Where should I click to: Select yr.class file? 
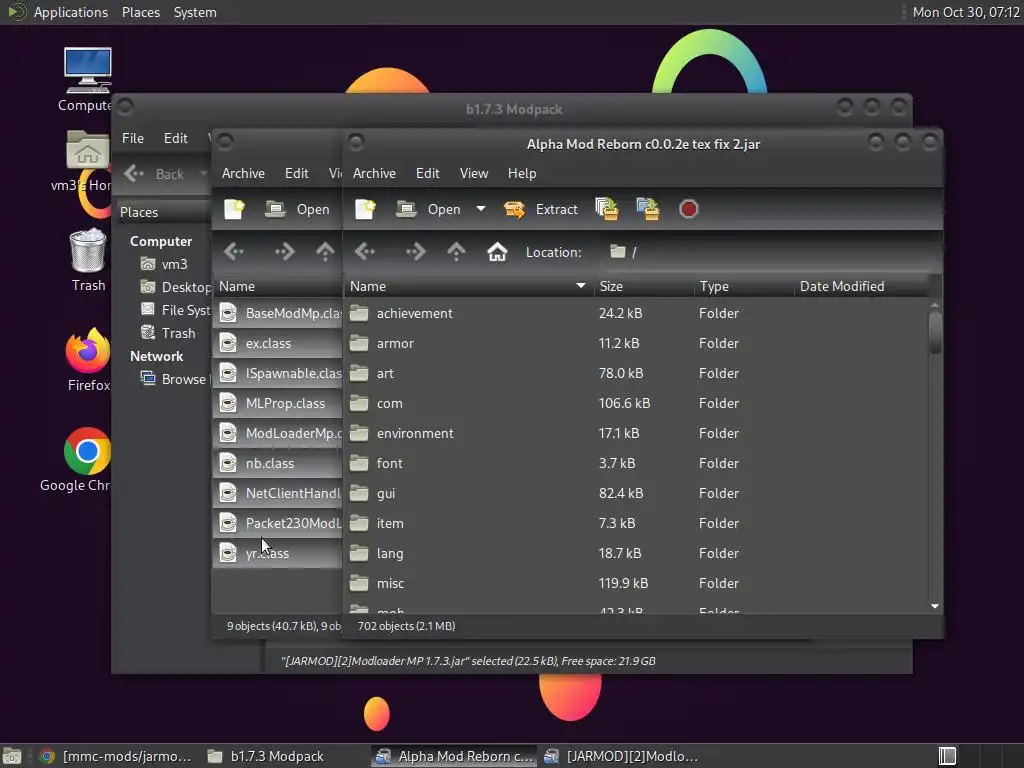(x=278, y=553)
